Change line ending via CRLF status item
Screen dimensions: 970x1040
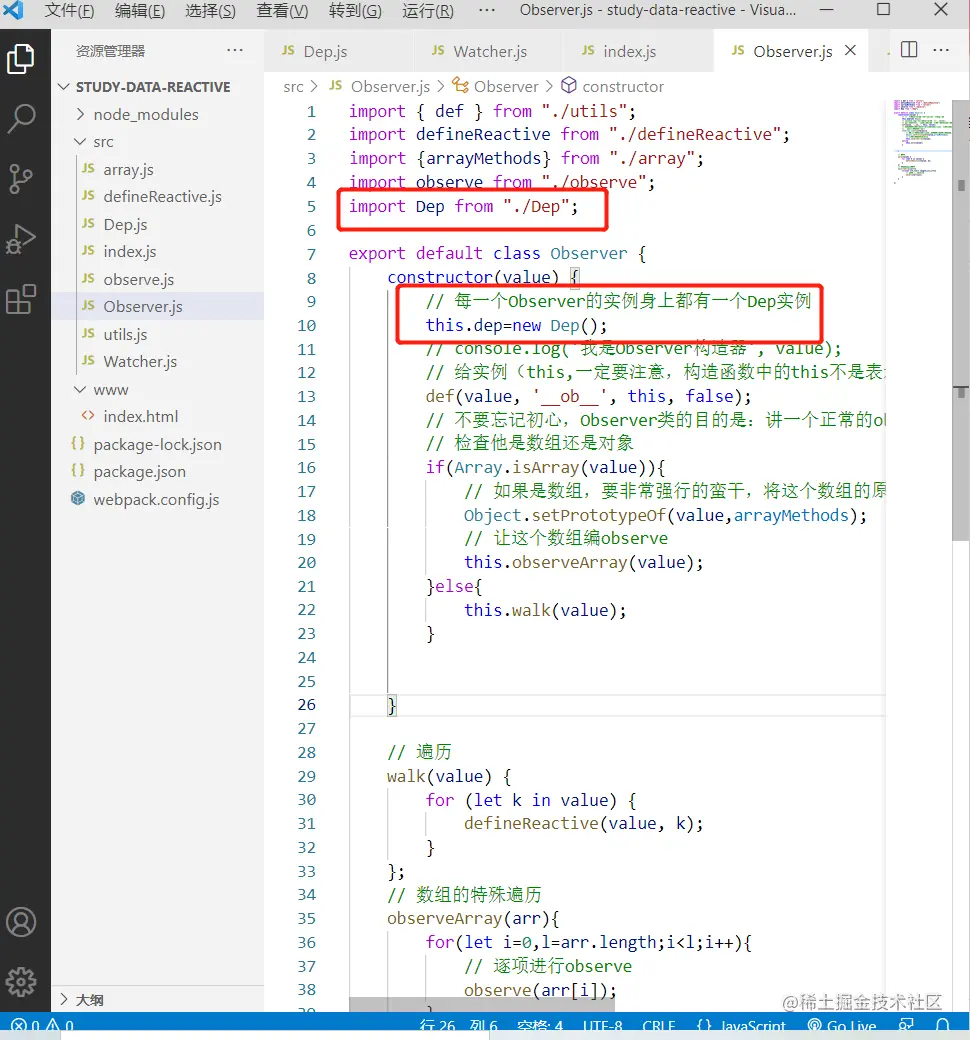(659, 1025)
